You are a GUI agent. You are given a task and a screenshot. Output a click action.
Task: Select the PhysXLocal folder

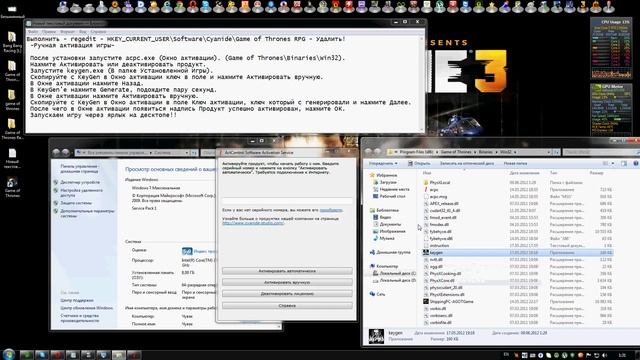440,183
